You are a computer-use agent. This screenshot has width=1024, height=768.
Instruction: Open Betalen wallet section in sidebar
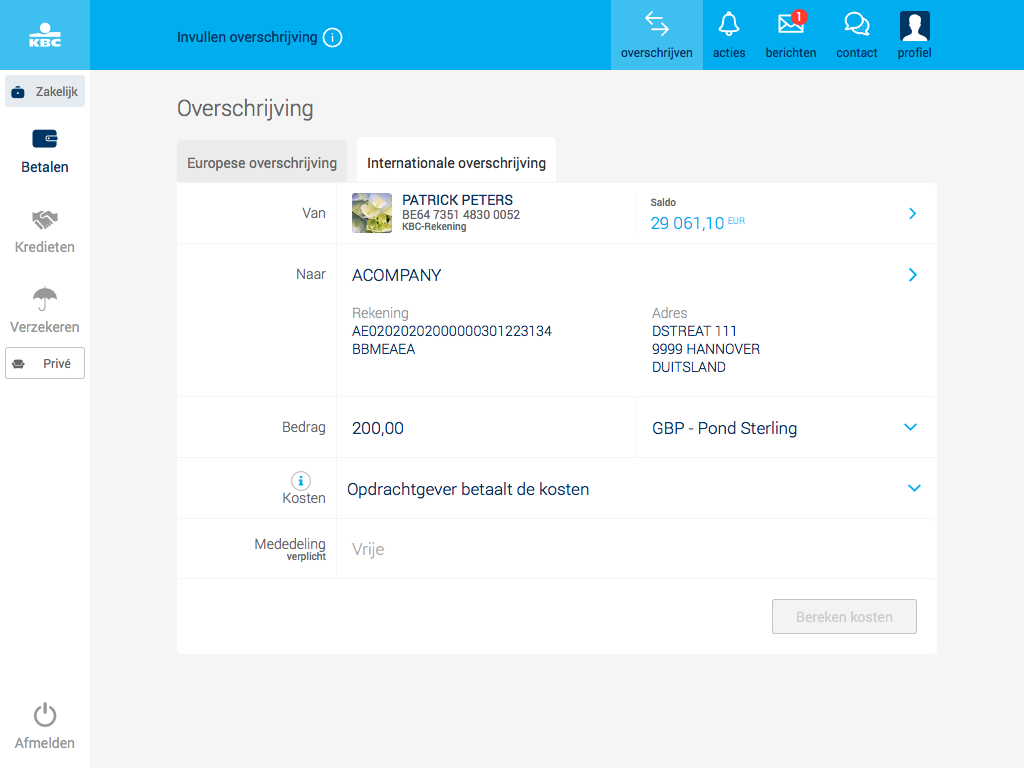pyautogui.click(x=45, y=151)
